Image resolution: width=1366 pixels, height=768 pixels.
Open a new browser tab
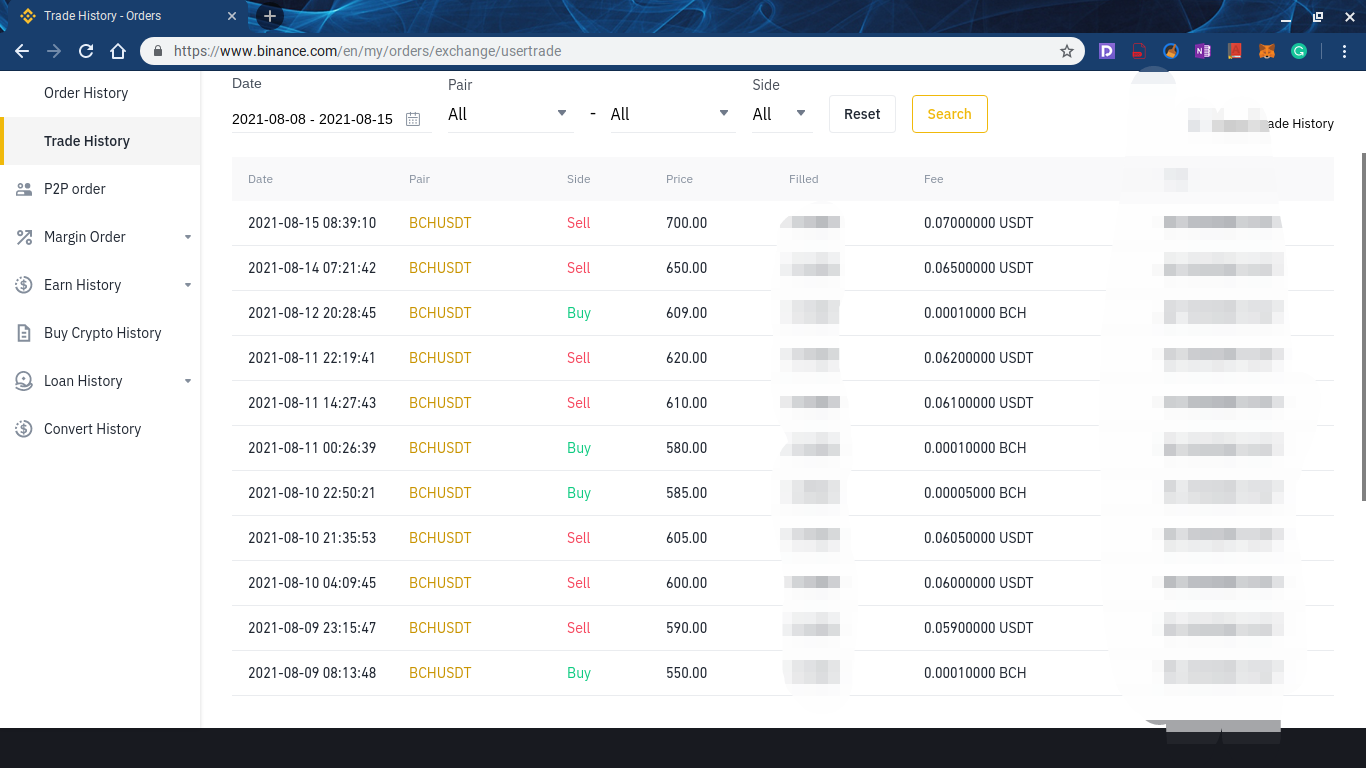tap(269, 16)
